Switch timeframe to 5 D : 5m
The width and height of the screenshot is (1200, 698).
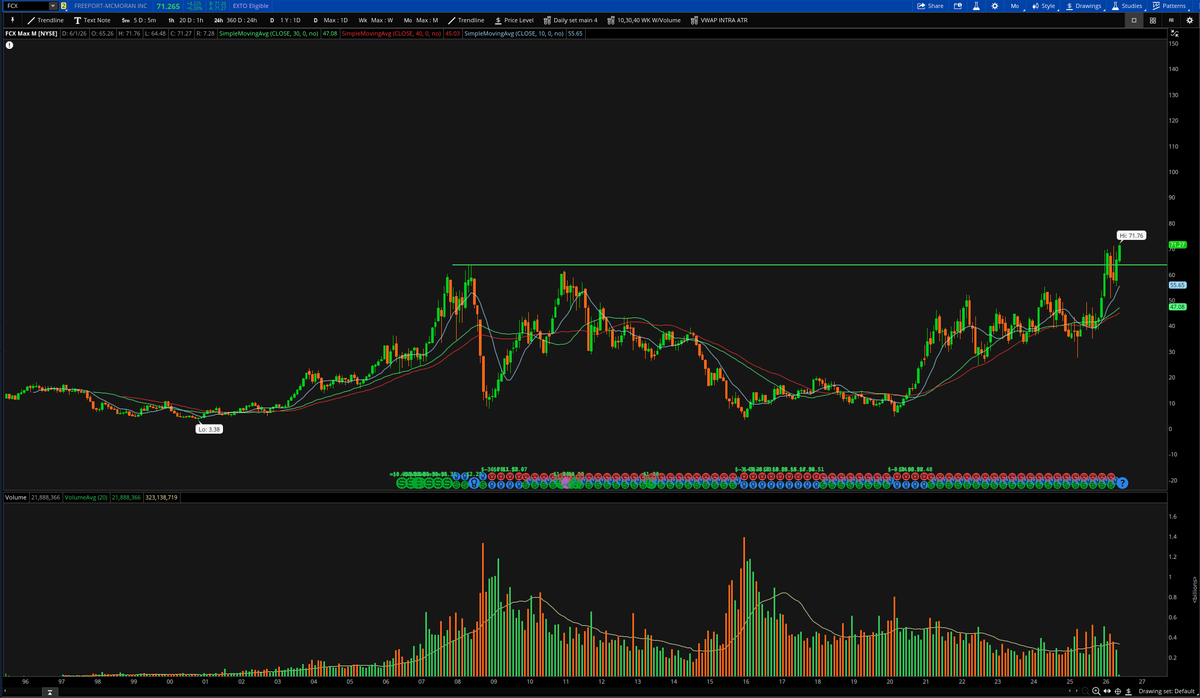coord(138,20)
